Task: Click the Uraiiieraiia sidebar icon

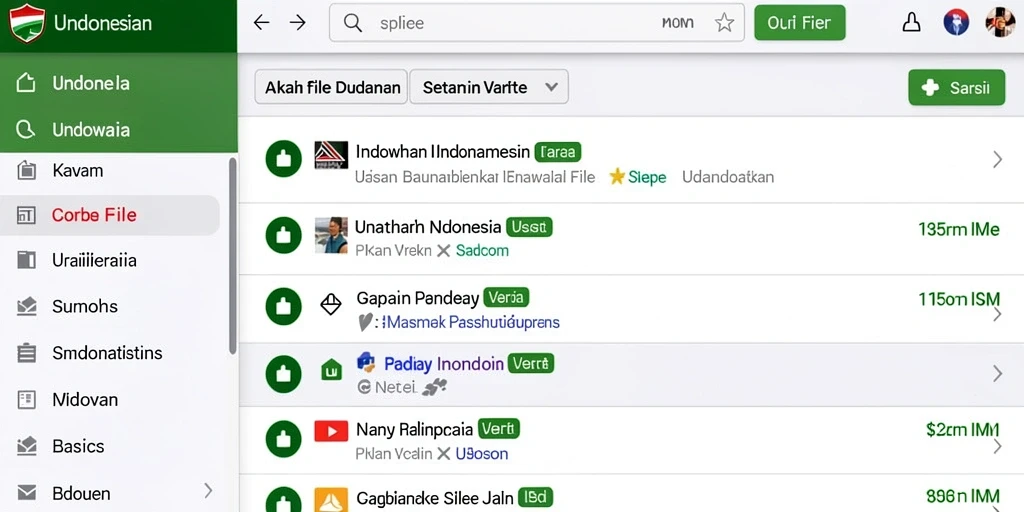Action: 26,260
